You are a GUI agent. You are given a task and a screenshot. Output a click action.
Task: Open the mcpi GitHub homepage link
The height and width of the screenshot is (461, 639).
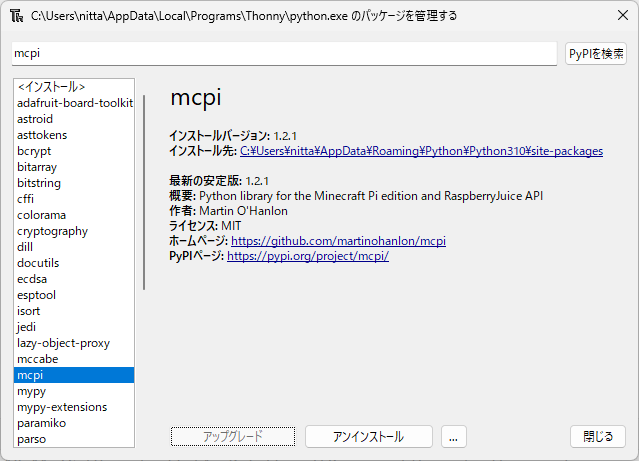[x=338, y=241]
